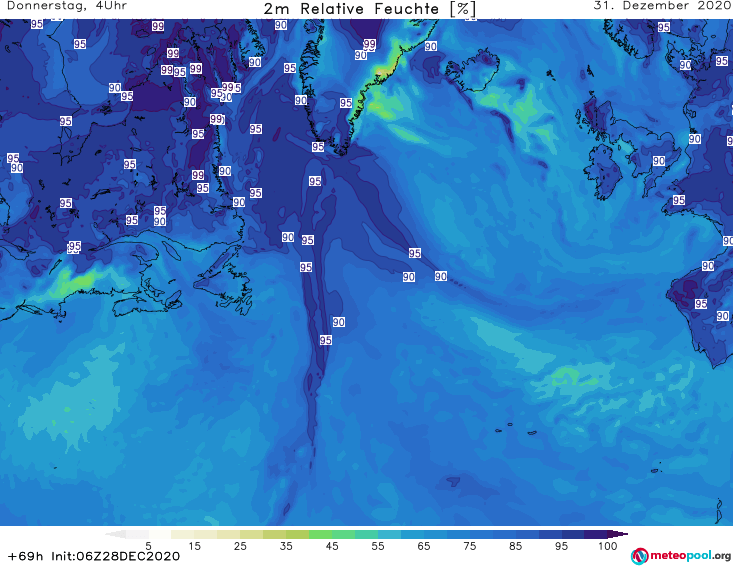Click the Azores islands outline

click(x=517, y=429)
